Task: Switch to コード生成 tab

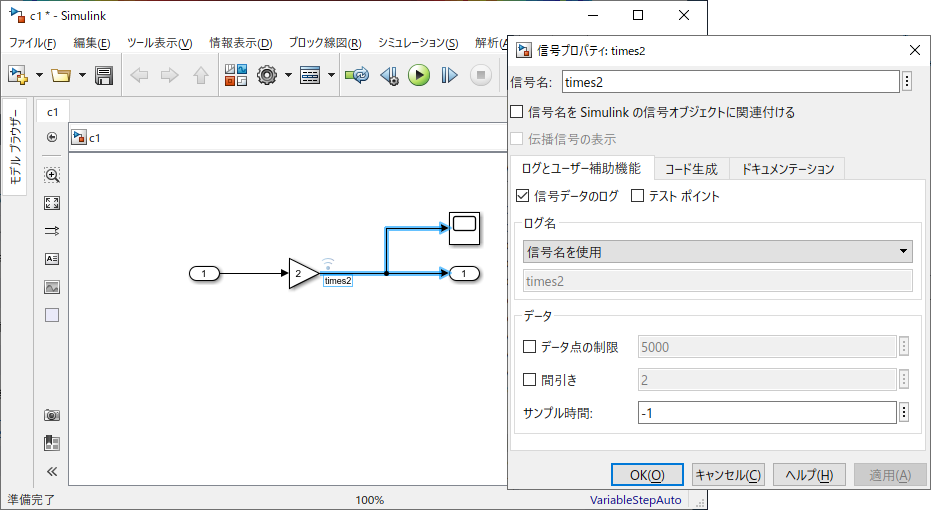Action: 691,170
